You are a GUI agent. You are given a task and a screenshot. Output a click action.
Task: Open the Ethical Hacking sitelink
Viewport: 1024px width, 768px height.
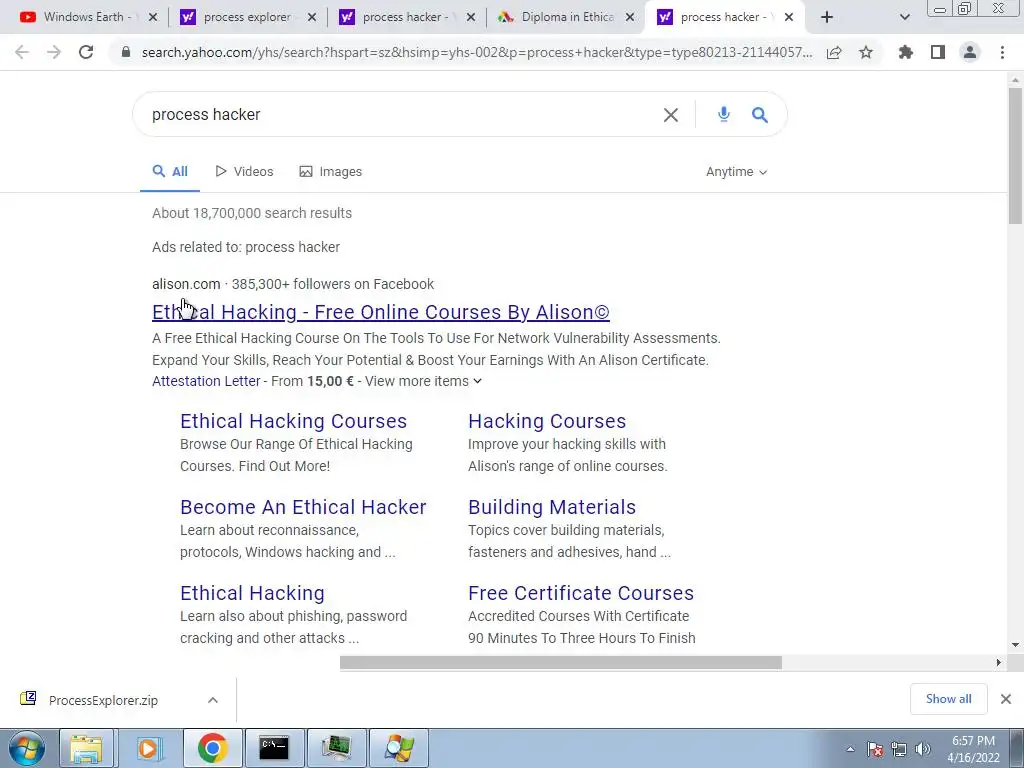point(252,594)
